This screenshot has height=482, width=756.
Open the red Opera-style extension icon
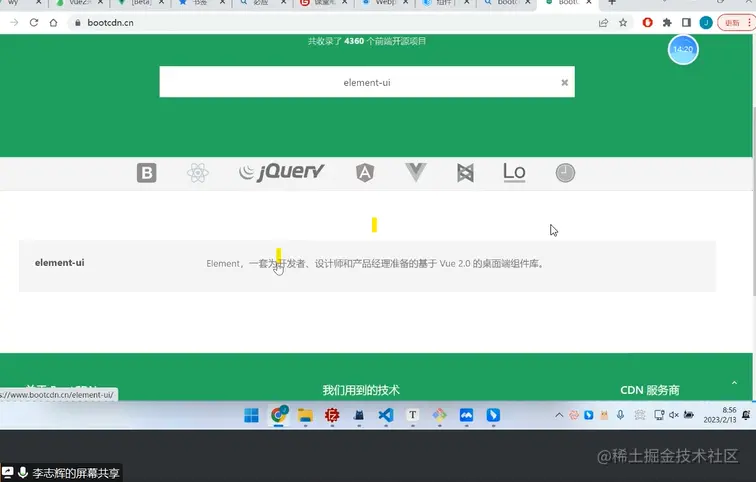pos(648,23)
